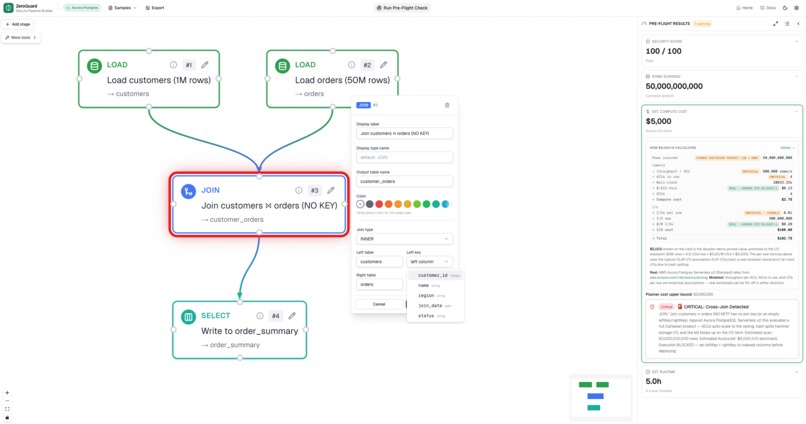Edit the Load orders stage with pencil
Viewport: 806px width, 424px height.
(x=383, y=65)
